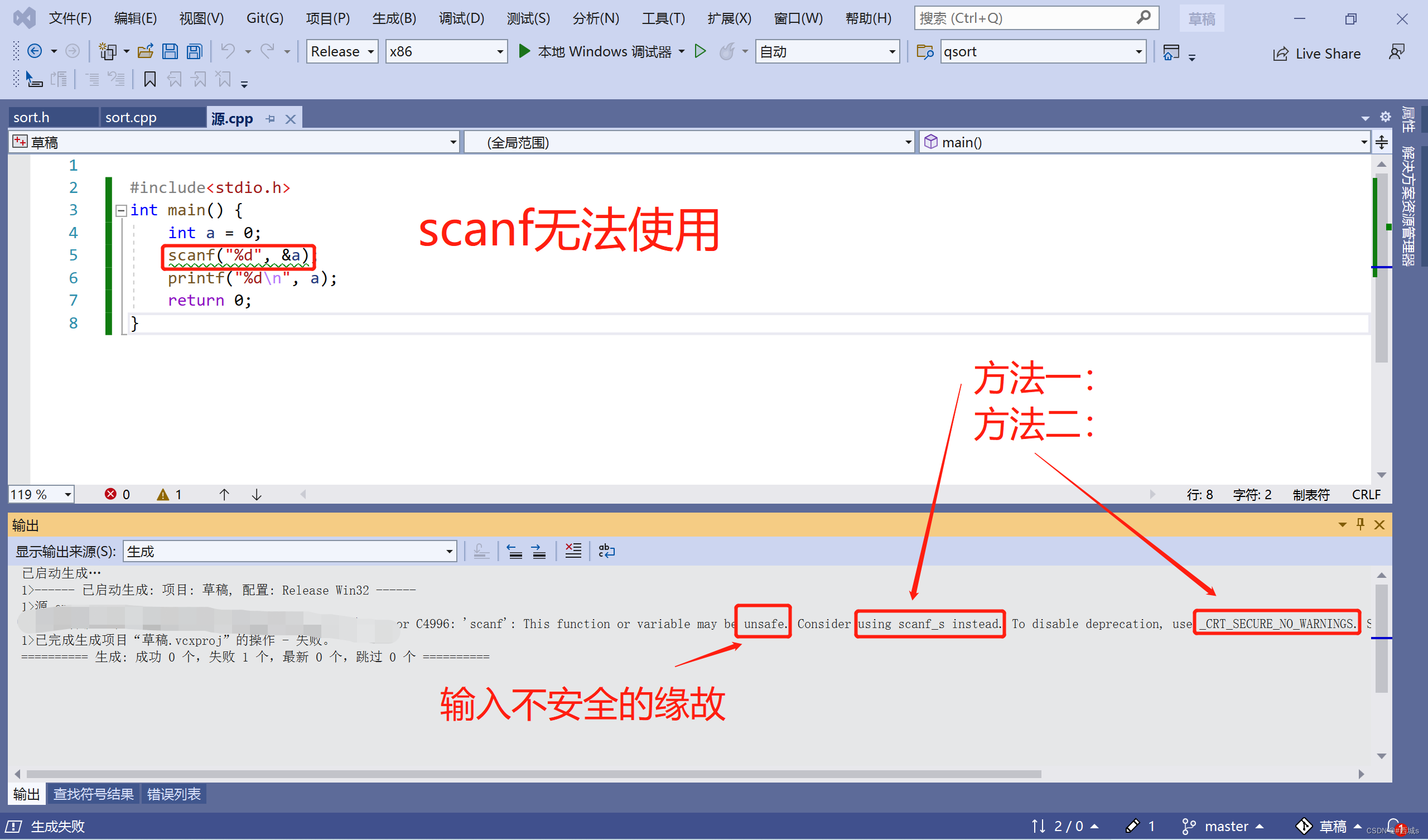This screenshot has width=1428, height=840.
Task: Navigate to previous issue up arrow
Action: (x=224, y=494)
